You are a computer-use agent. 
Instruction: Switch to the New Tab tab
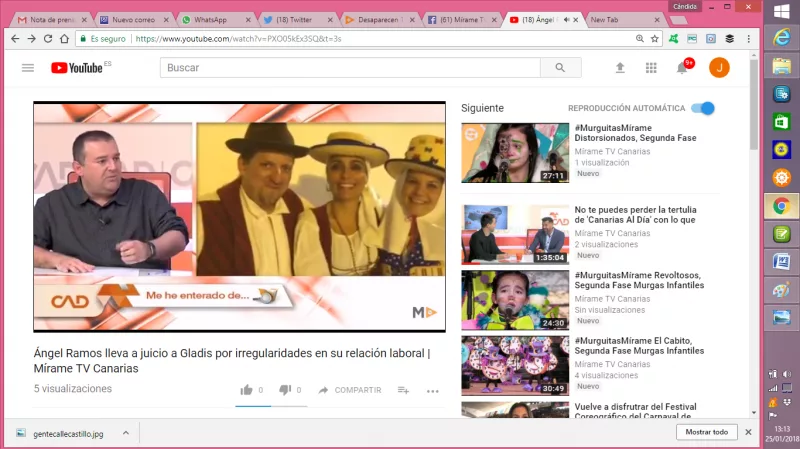[623, 20]
